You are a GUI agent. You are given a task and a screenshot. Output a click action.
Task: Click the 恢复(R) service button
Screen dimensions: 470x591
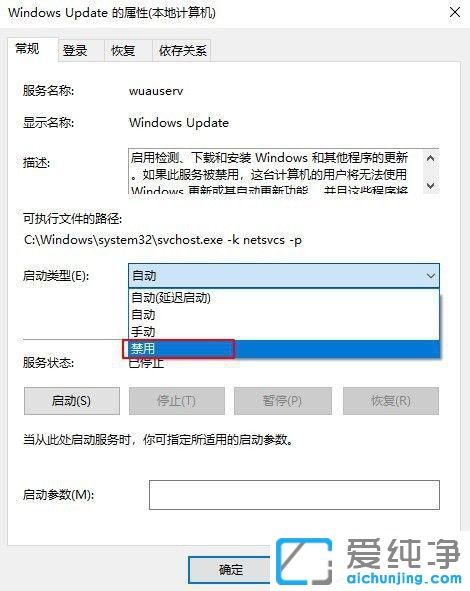pos(391,401)
